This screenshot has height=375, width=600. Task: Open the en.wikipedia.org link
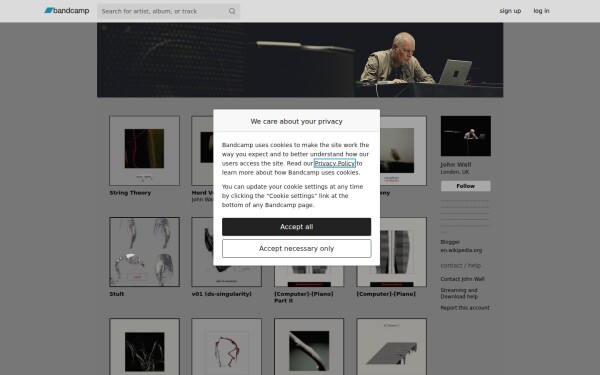(x=461, y=250)
